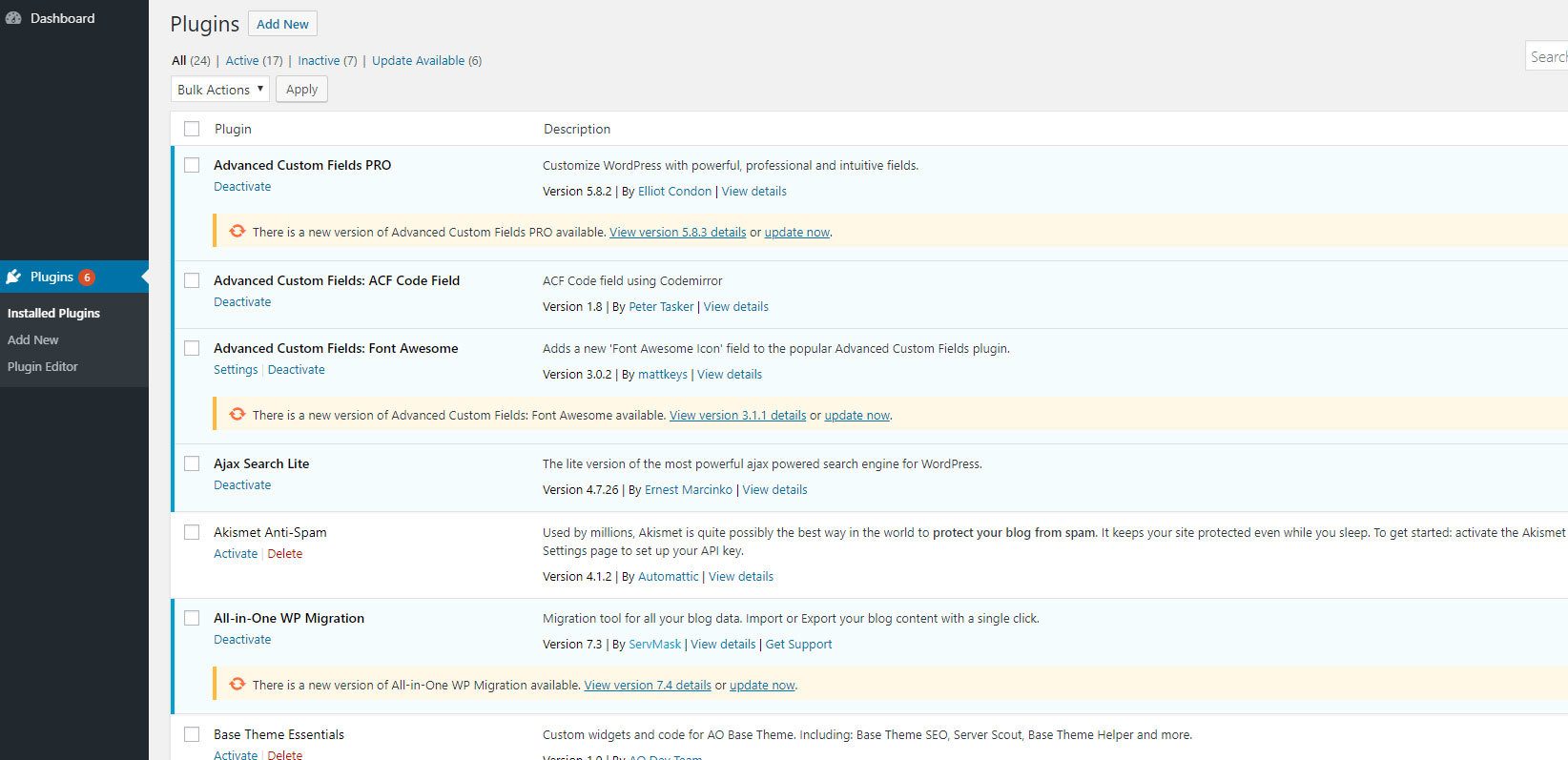Deactivate All-in-One WP Migration

pos(242,640)
